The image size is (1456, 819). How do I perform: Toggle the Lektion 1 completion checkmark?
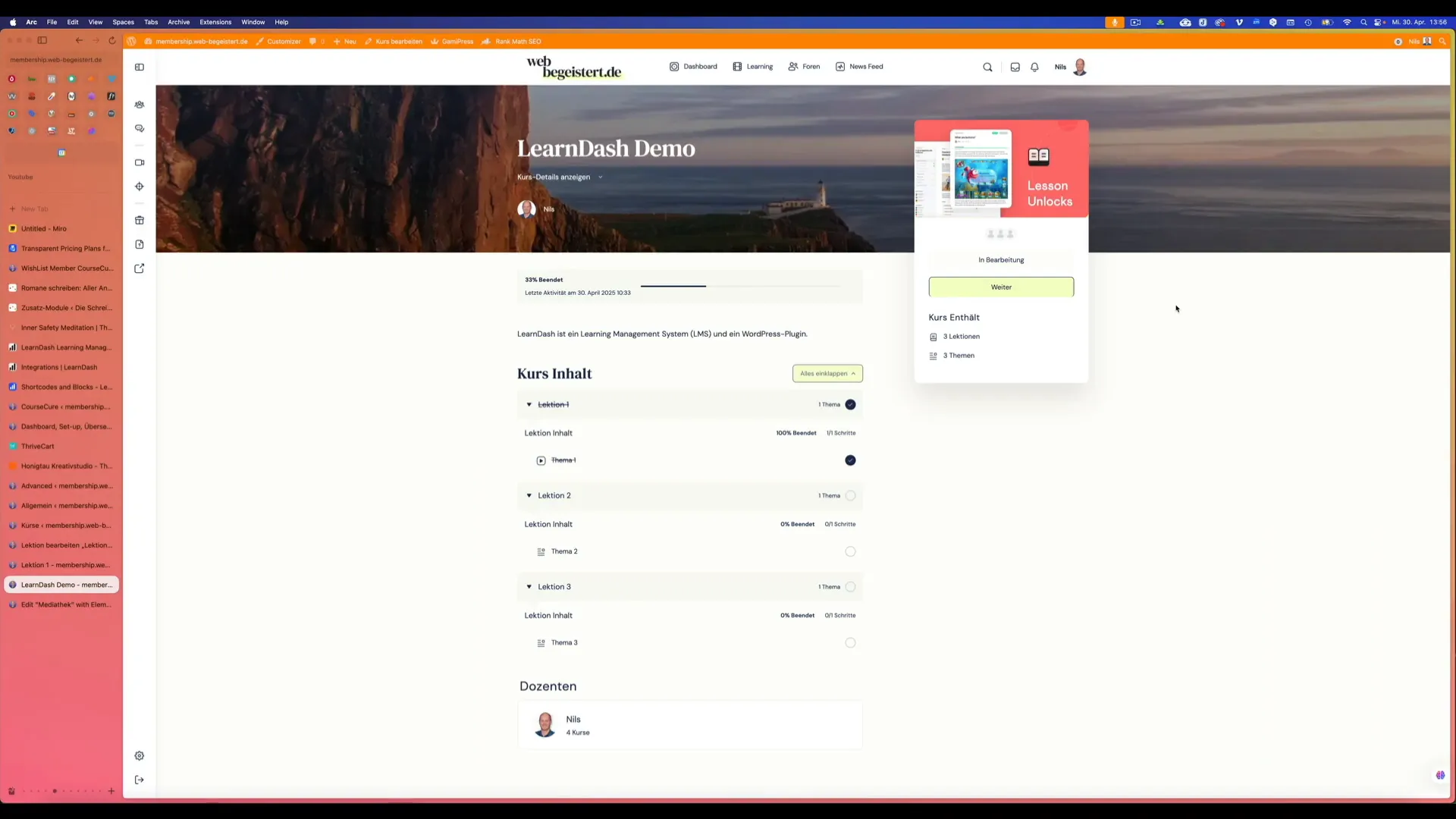(850, 404)
